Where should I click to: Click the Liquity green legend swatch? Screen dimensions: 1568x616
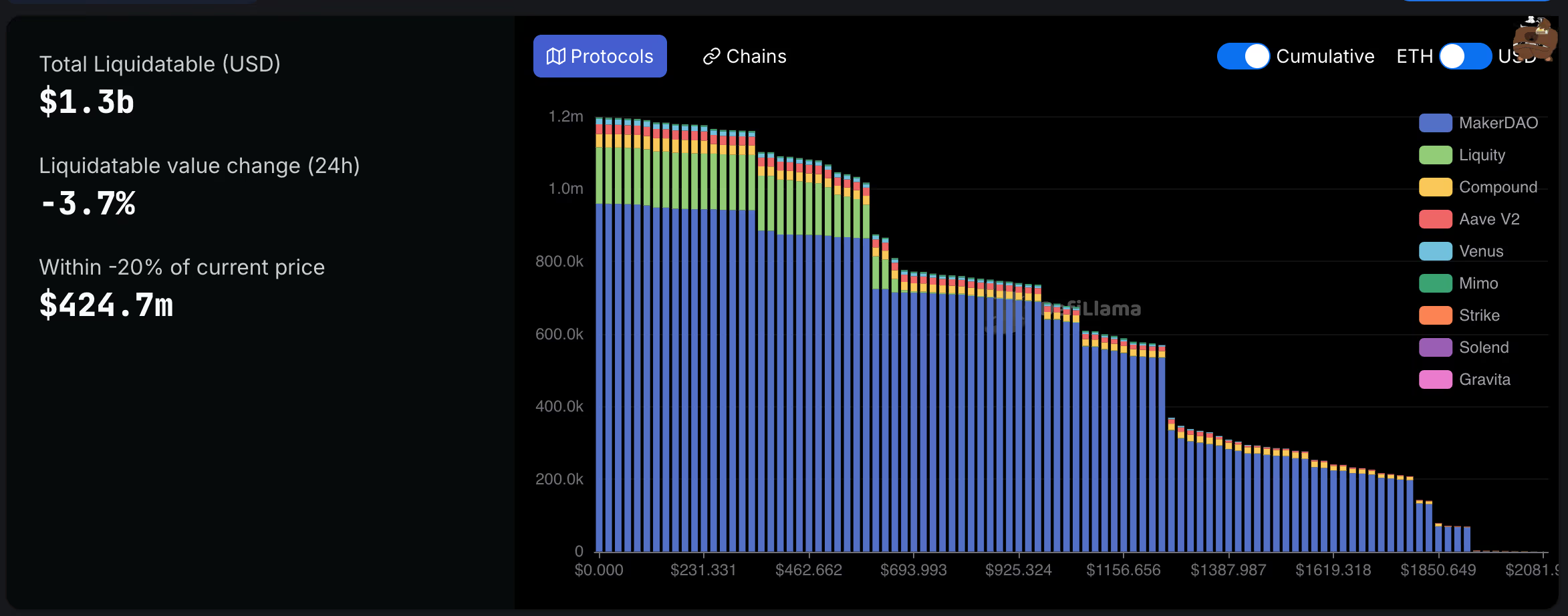(1435, 155)
